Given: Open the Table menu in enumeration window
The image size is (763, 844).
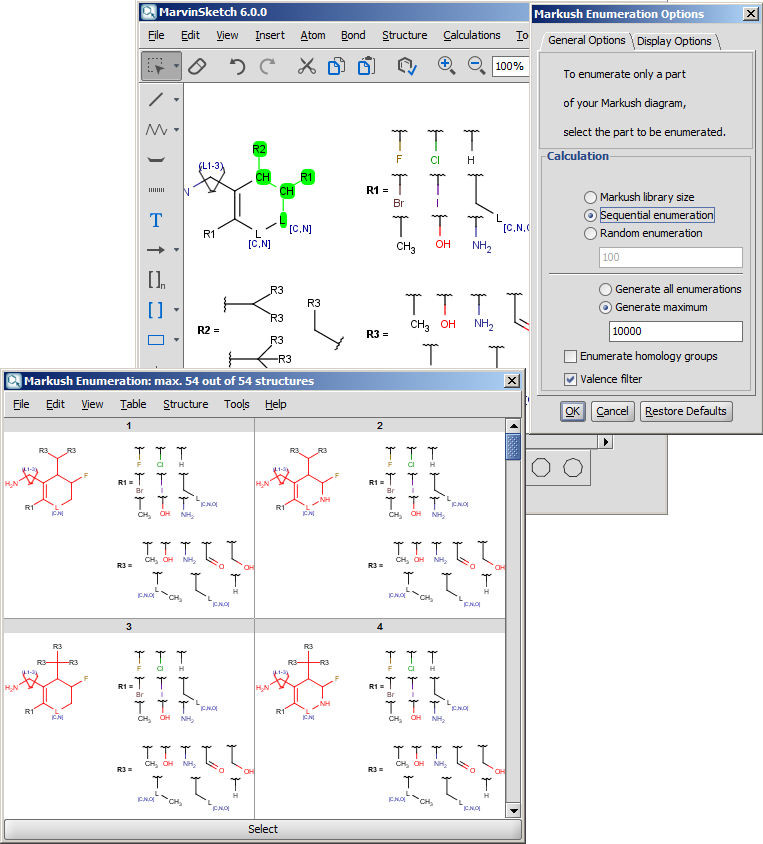Looking at the screenshot, I should (x=133, y=404).
